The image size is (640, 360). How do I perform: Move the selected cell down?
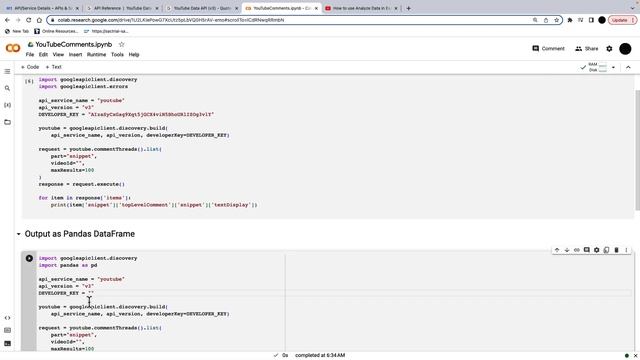coord(567,250)
